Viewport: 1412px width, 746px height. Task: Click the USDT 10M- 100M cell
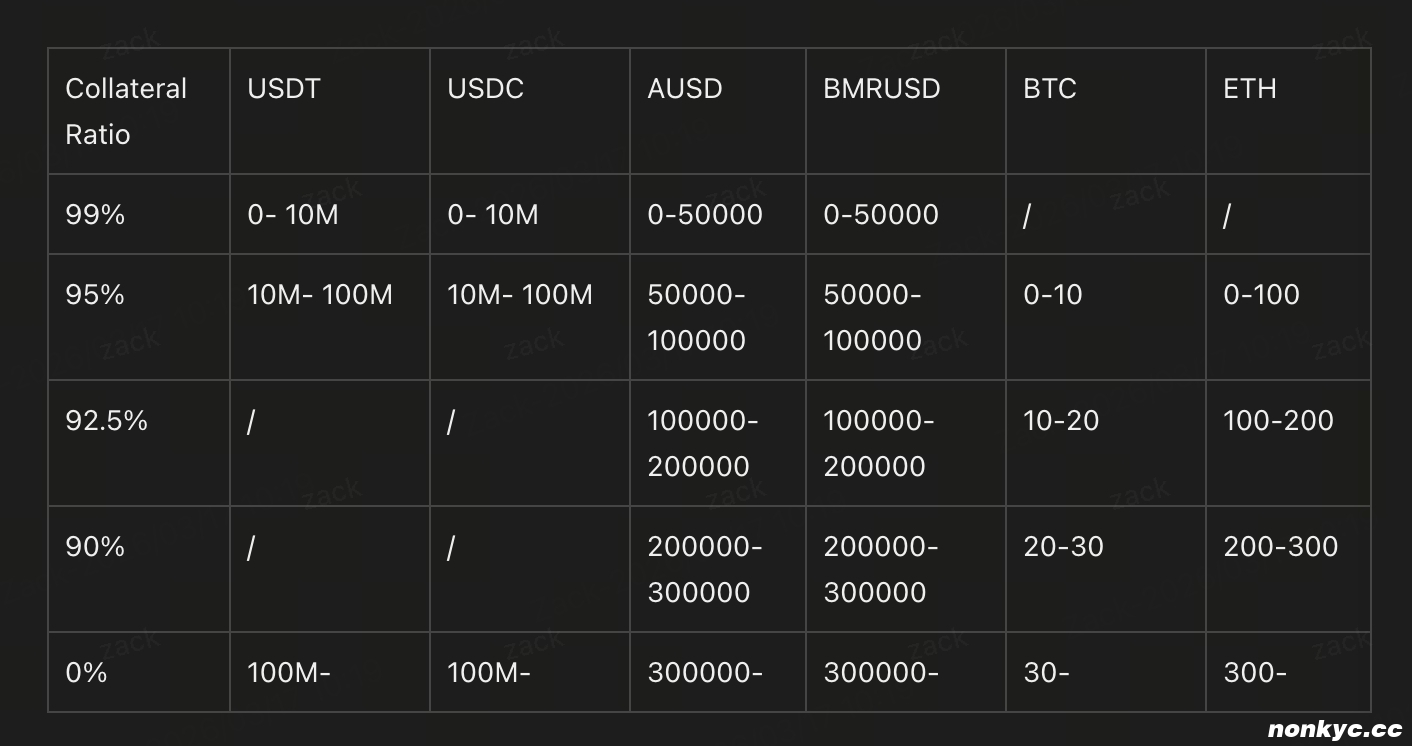(320, 295)
